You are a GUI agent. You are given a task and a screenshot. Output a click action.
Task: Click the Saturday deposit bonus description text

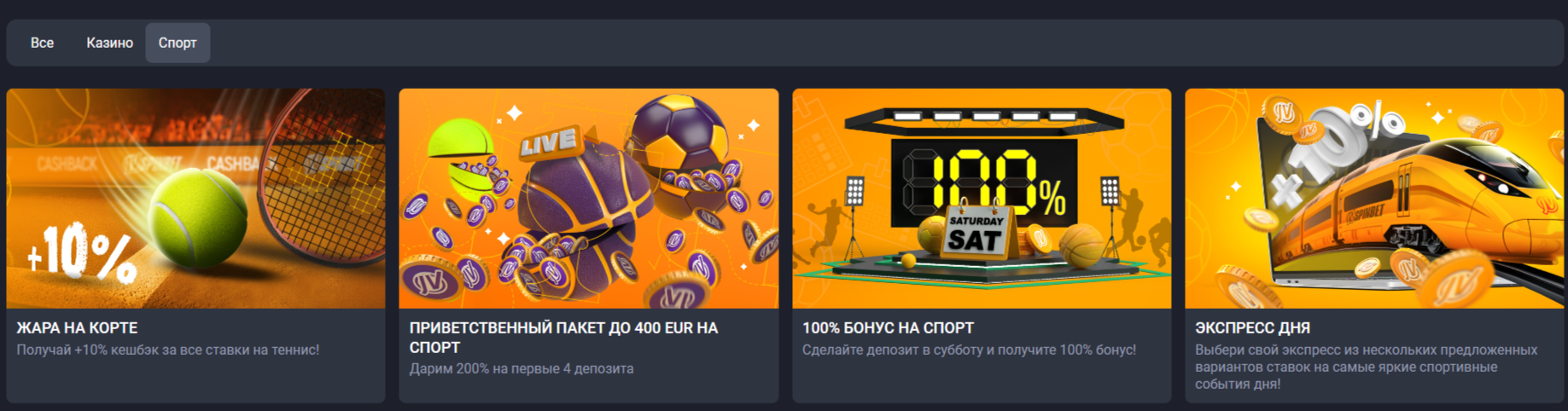click(969, 350)
